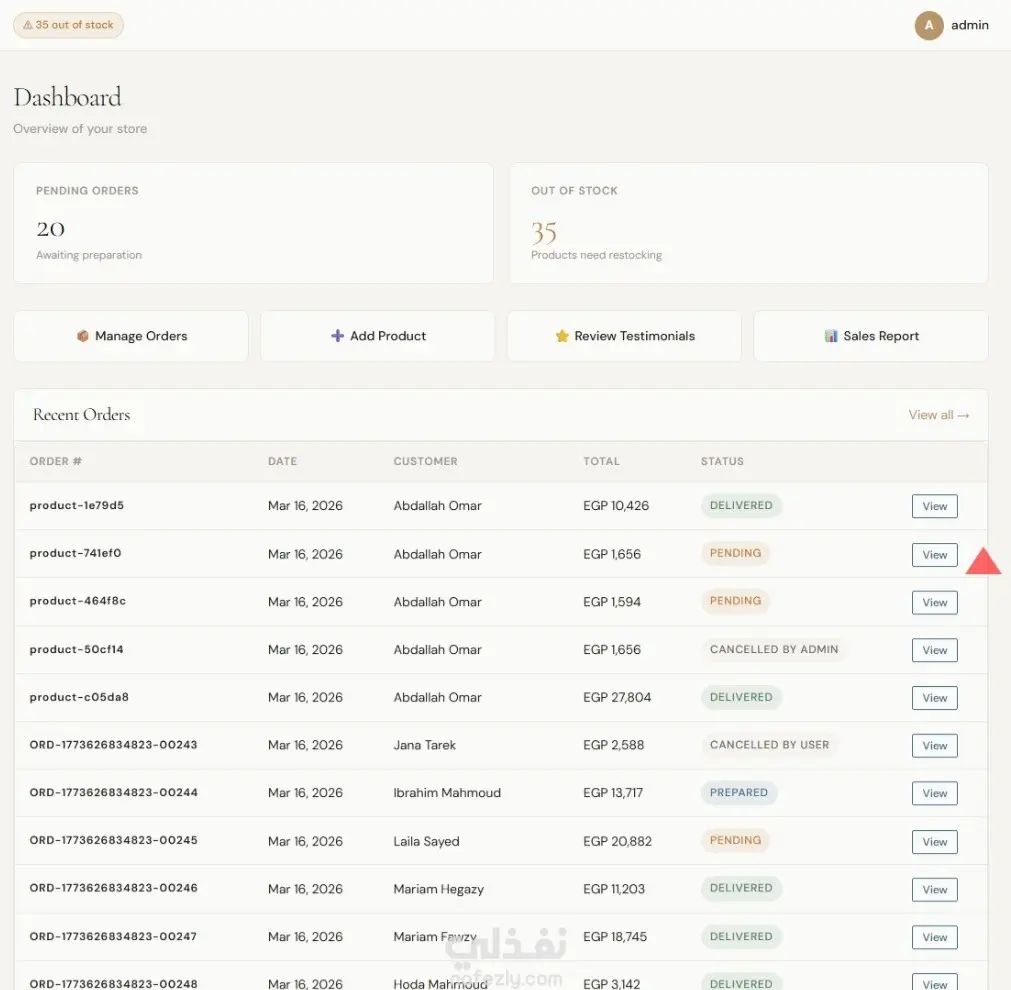Click customer name Jana Tarek
Viewport: 1011px width, 990px height.
coord(424,745)
